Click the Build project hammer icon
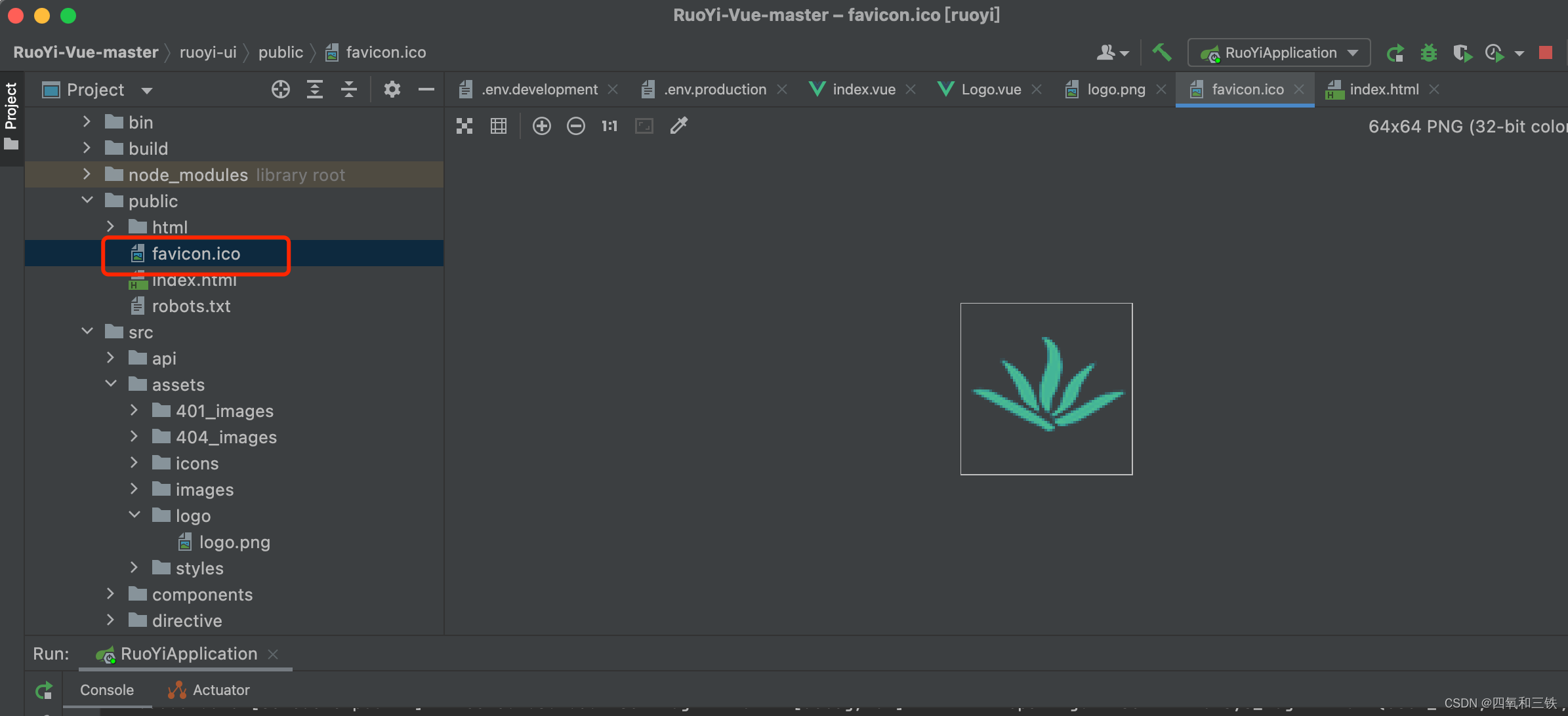1568x716 pixels. click(1162, 52)
